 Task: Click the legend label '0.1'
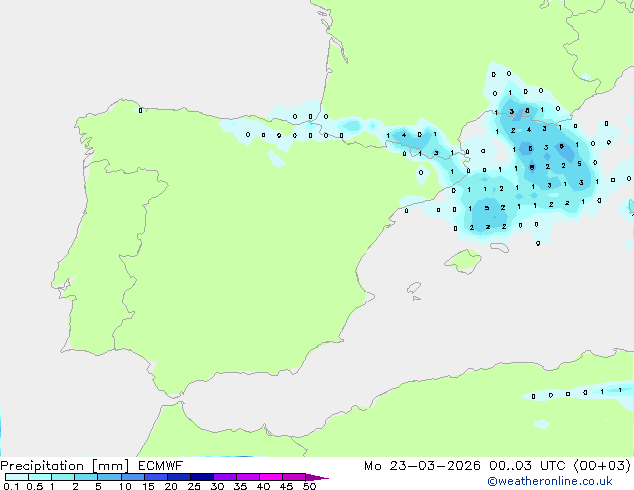coord(11,486)
